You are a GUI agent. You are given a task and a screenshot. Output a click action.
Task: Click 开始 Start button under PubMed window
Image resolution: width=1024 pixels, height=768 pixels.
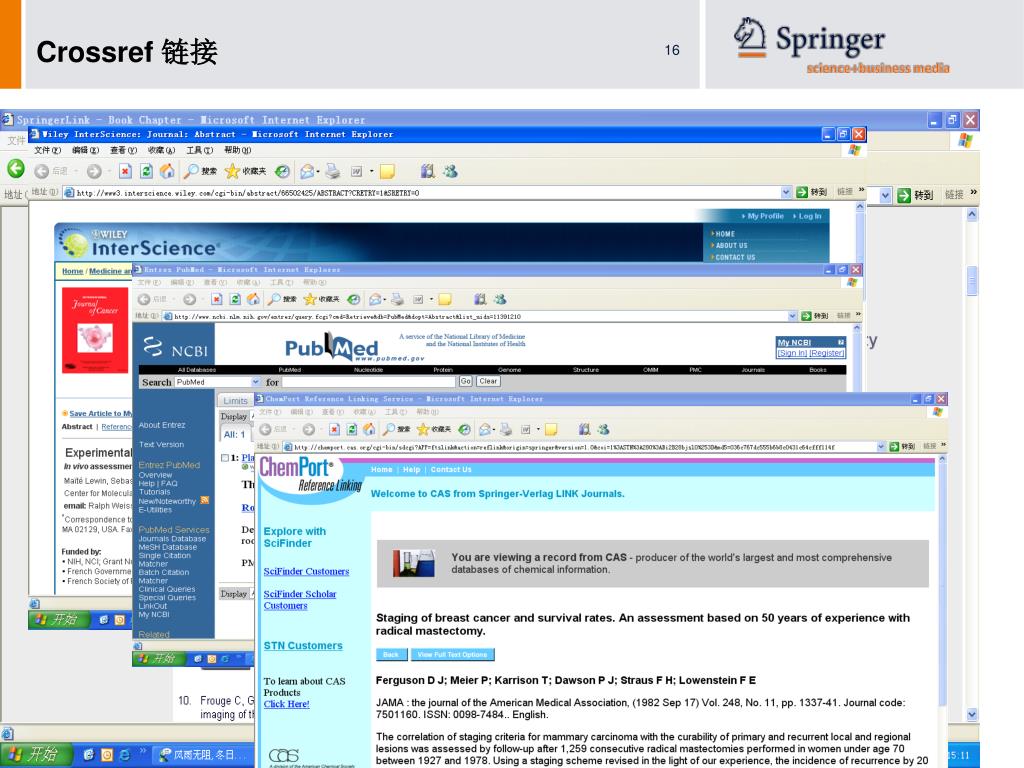tap(161, 658)
